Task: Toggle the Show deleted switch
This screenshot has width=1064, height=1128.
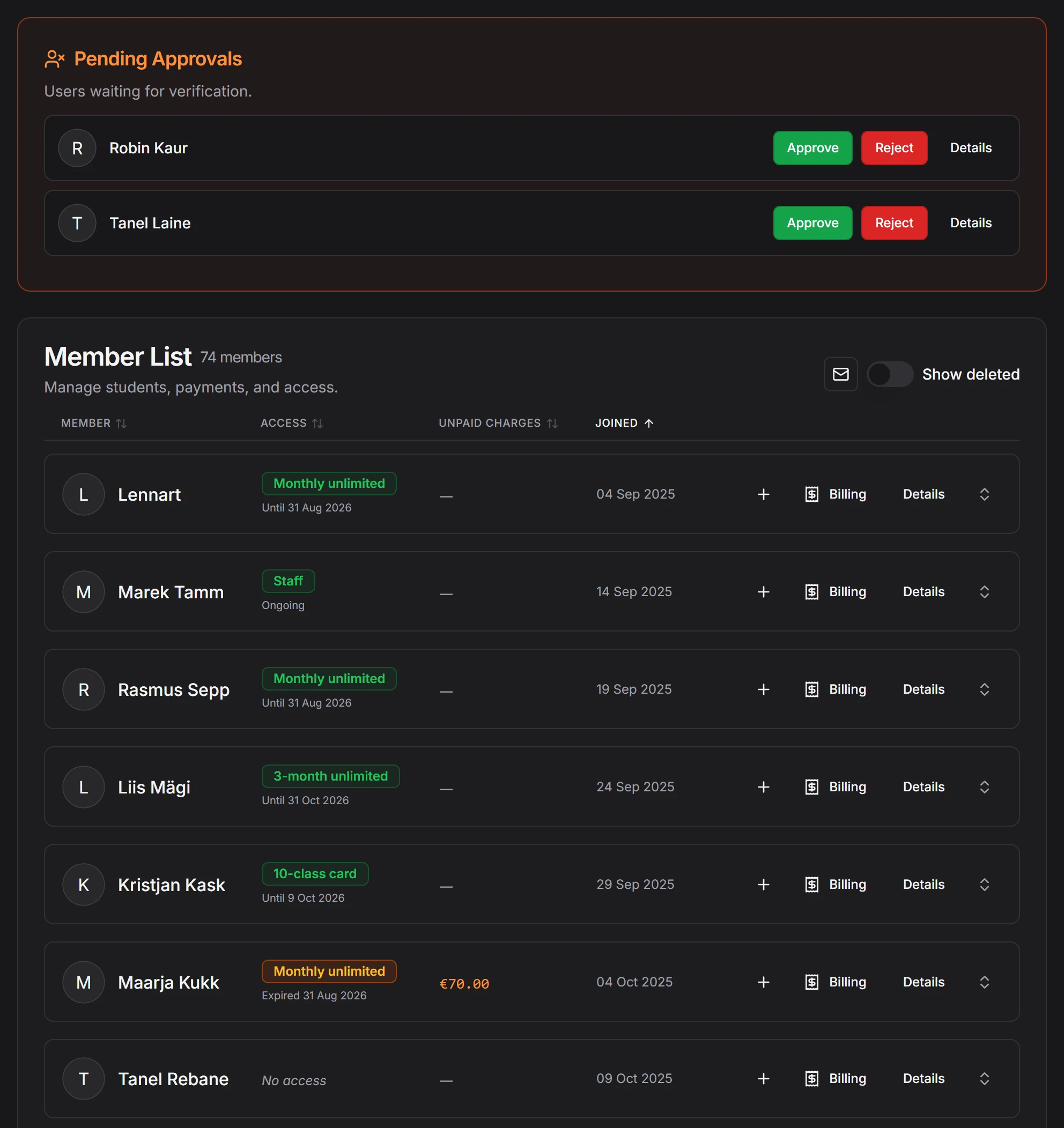Action: pyautogui.click(x=890, y=374)
